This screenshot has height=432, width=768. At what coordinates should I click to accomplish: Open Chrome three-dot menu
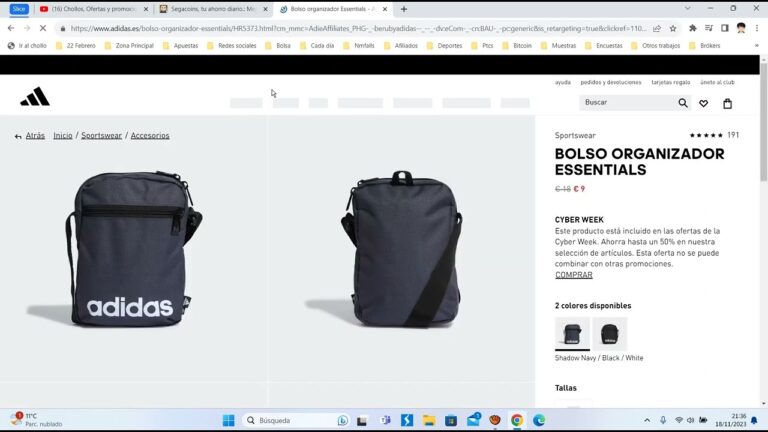(757, 28)
